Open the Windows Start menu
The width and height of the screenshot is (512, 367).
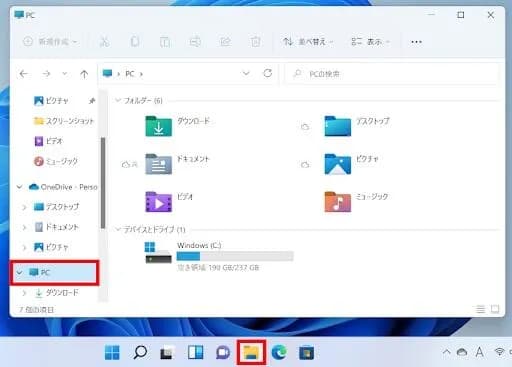point(112,352)
